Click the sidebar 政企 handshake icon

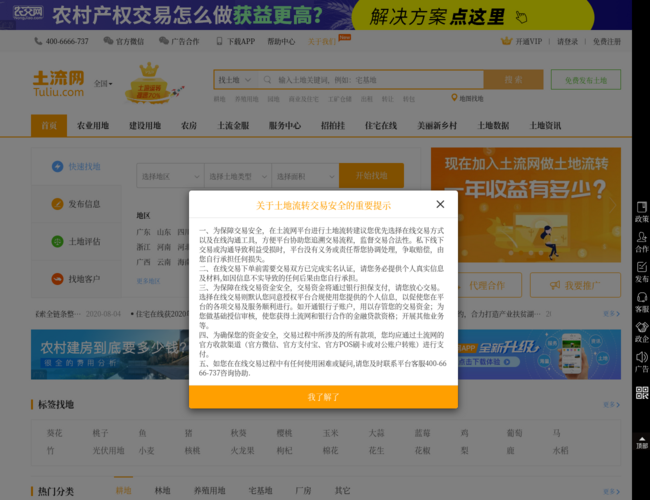[x=642, y=327]
